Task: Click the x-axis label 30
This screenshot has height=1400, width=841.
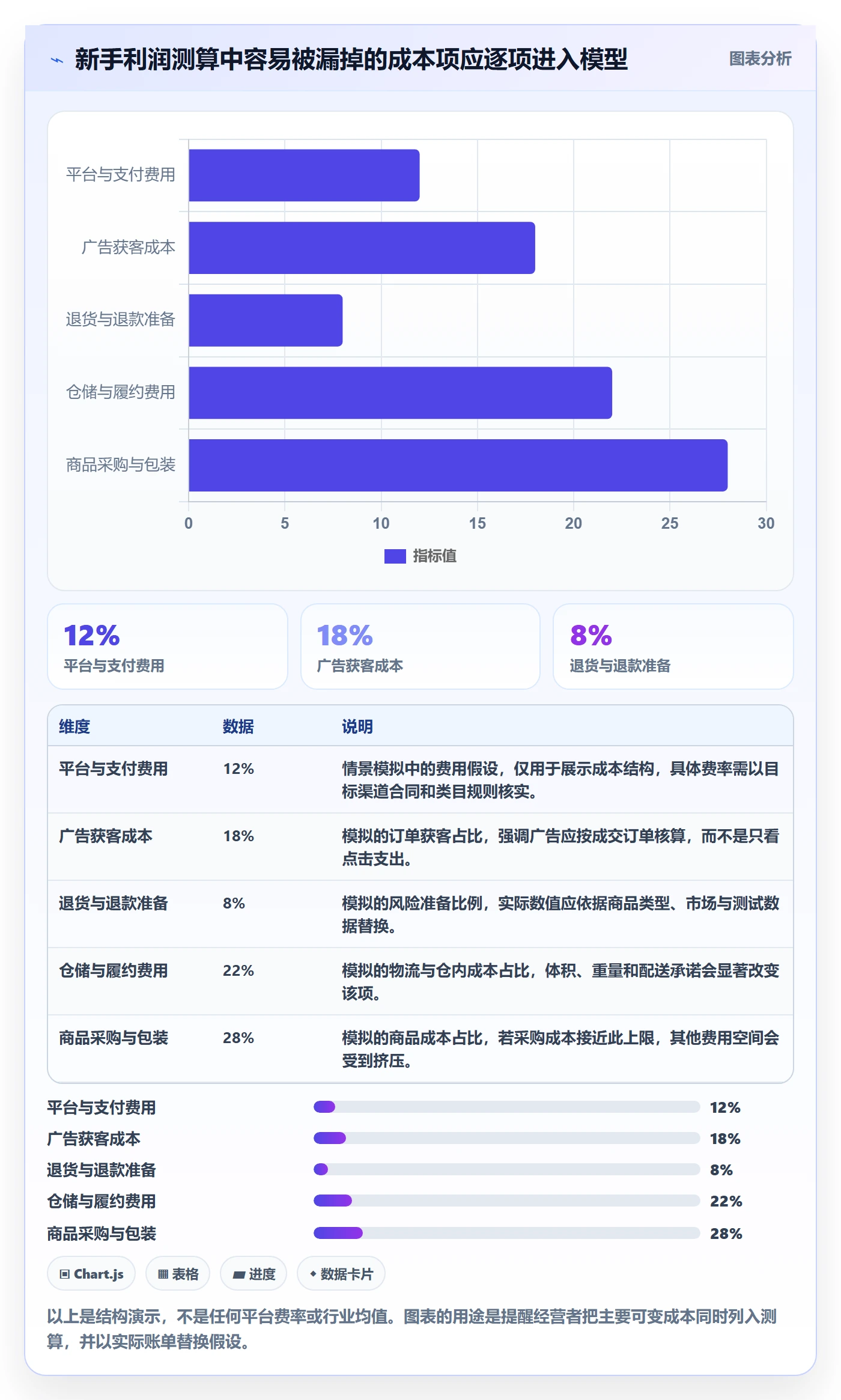Action: [x=766, y=523]
